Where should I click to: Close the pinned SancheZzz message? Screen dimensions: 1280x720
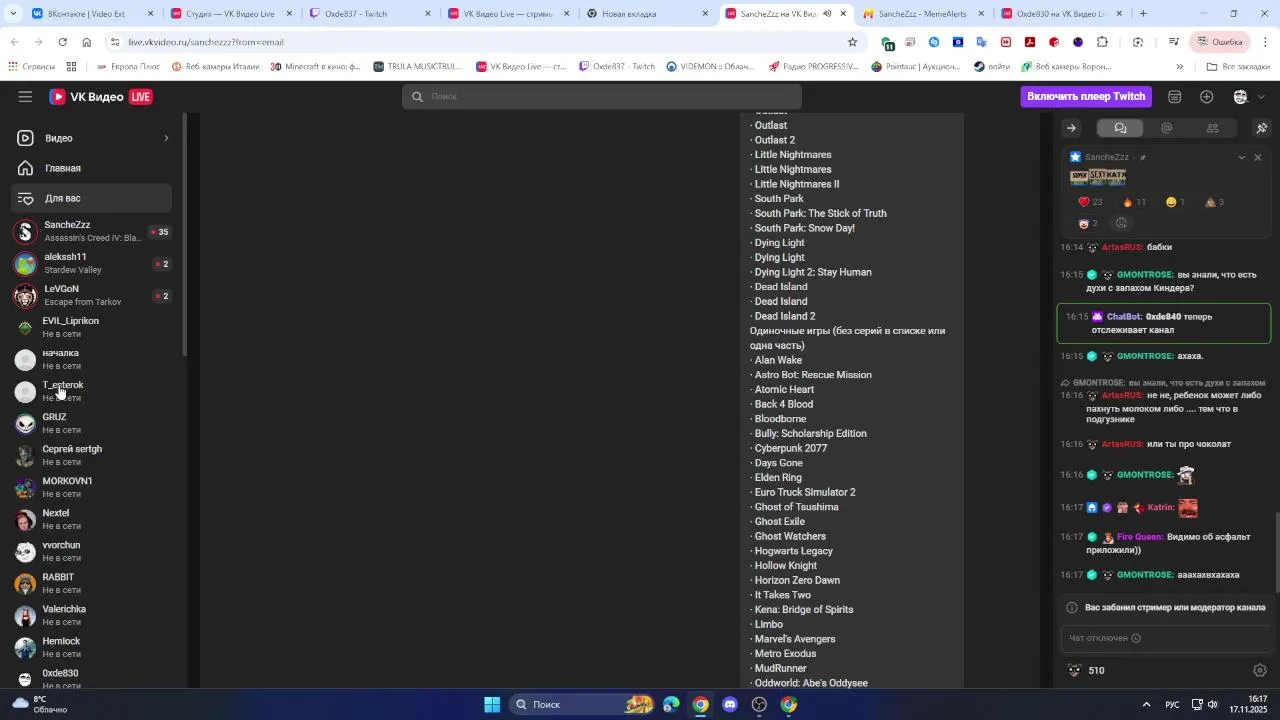tap(1258, 157)
